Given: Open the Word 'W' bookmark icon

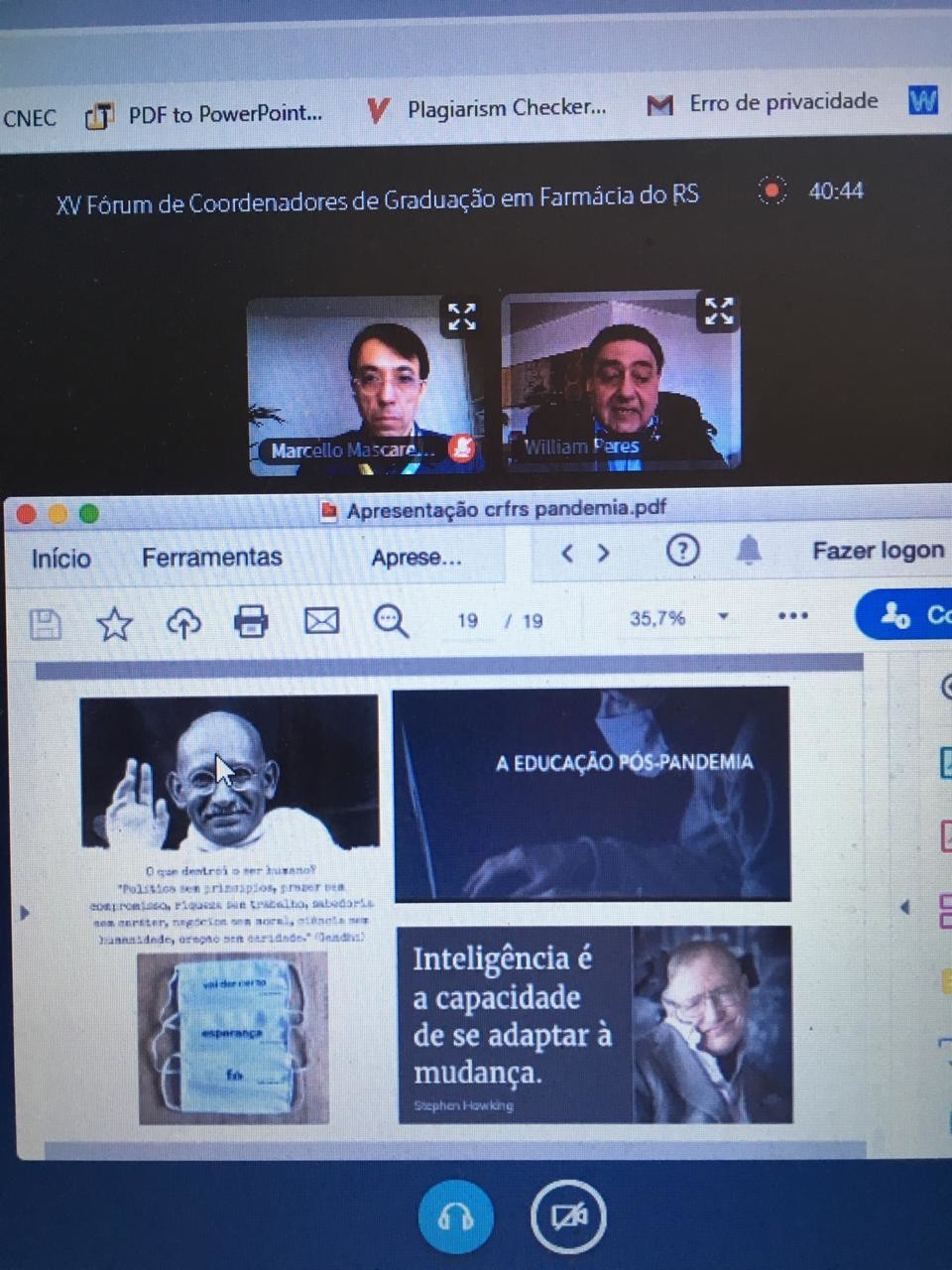Looking at the screenshot, I should click(922, 99).
